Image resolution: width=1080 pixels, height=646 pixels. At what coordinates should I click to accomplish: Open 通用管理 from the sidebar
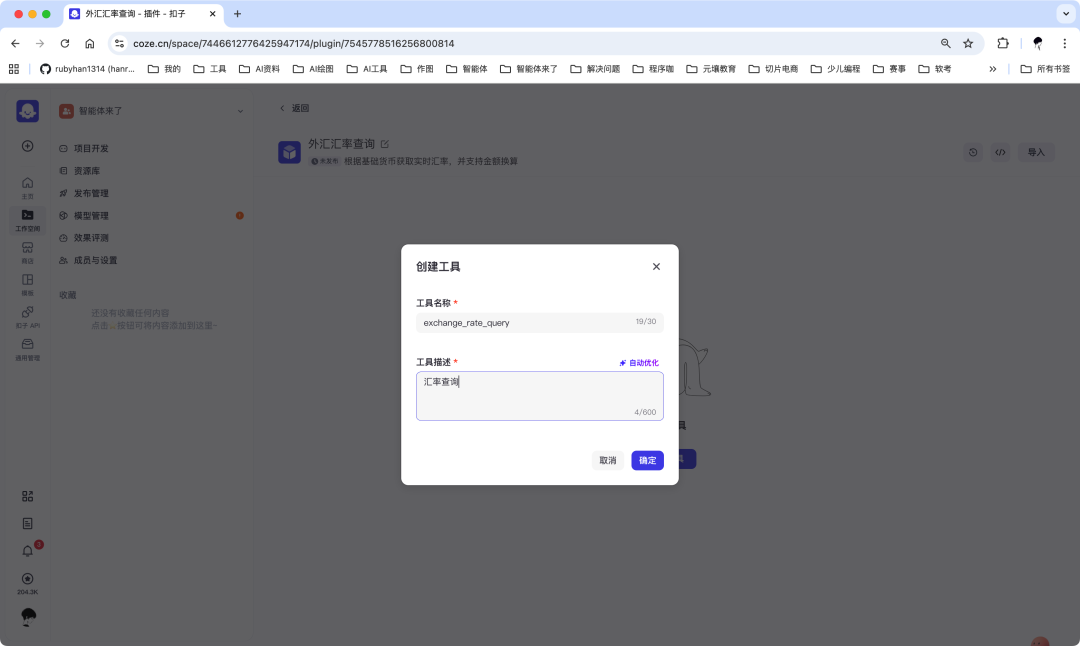[27, 350]
